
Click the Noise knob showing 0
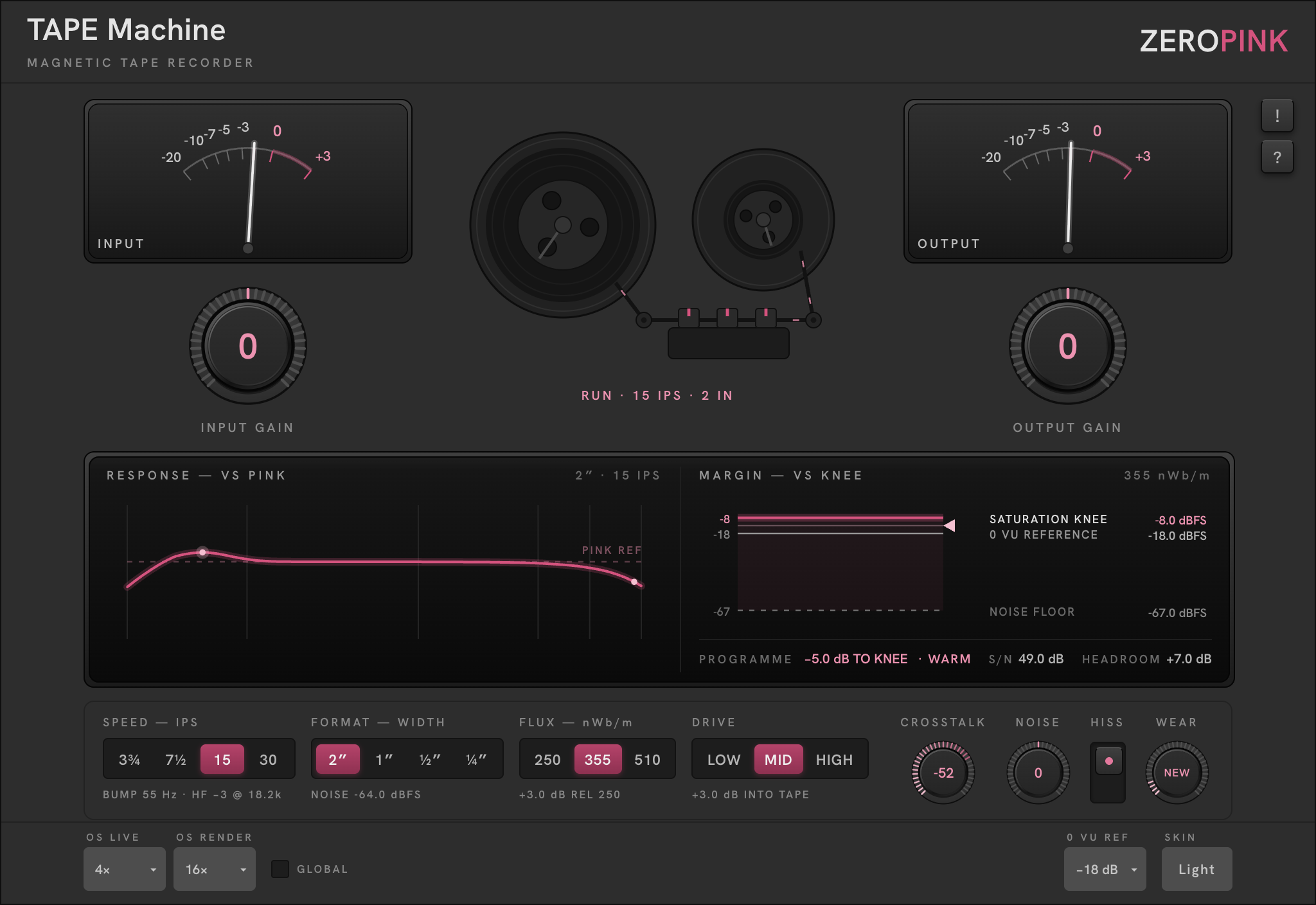coord(1038,773)
